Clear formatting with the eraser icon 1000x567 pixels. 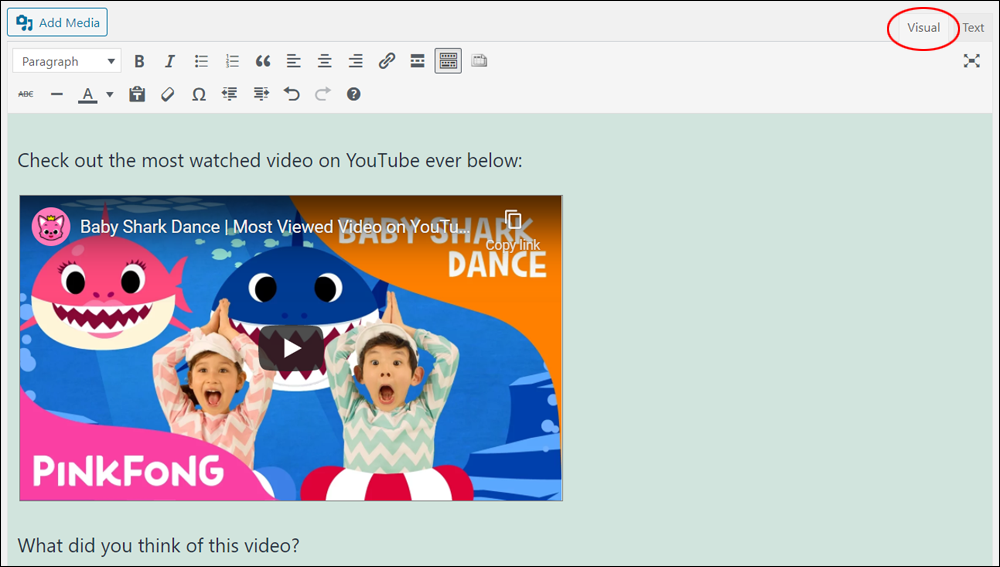[x=168, y=94]
